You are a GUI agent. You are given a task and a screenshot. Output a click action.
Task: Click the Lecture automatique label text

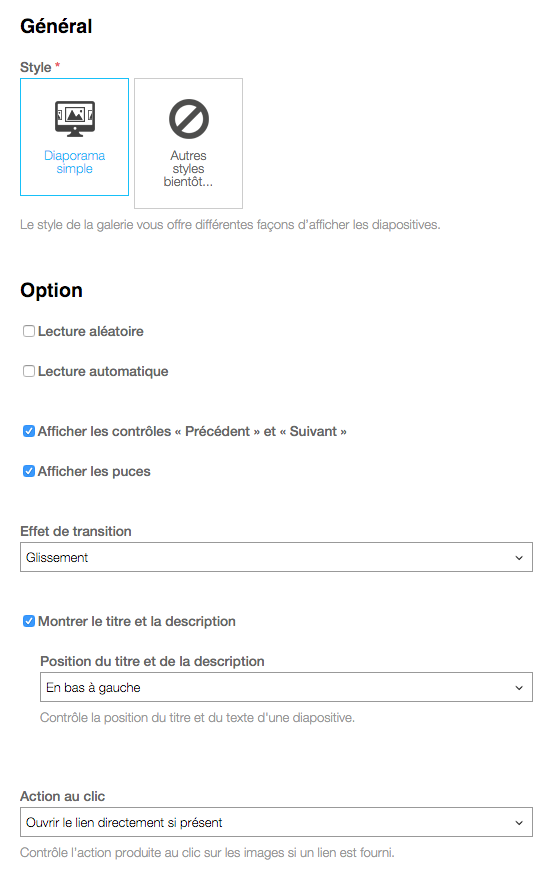pos(103,371)
